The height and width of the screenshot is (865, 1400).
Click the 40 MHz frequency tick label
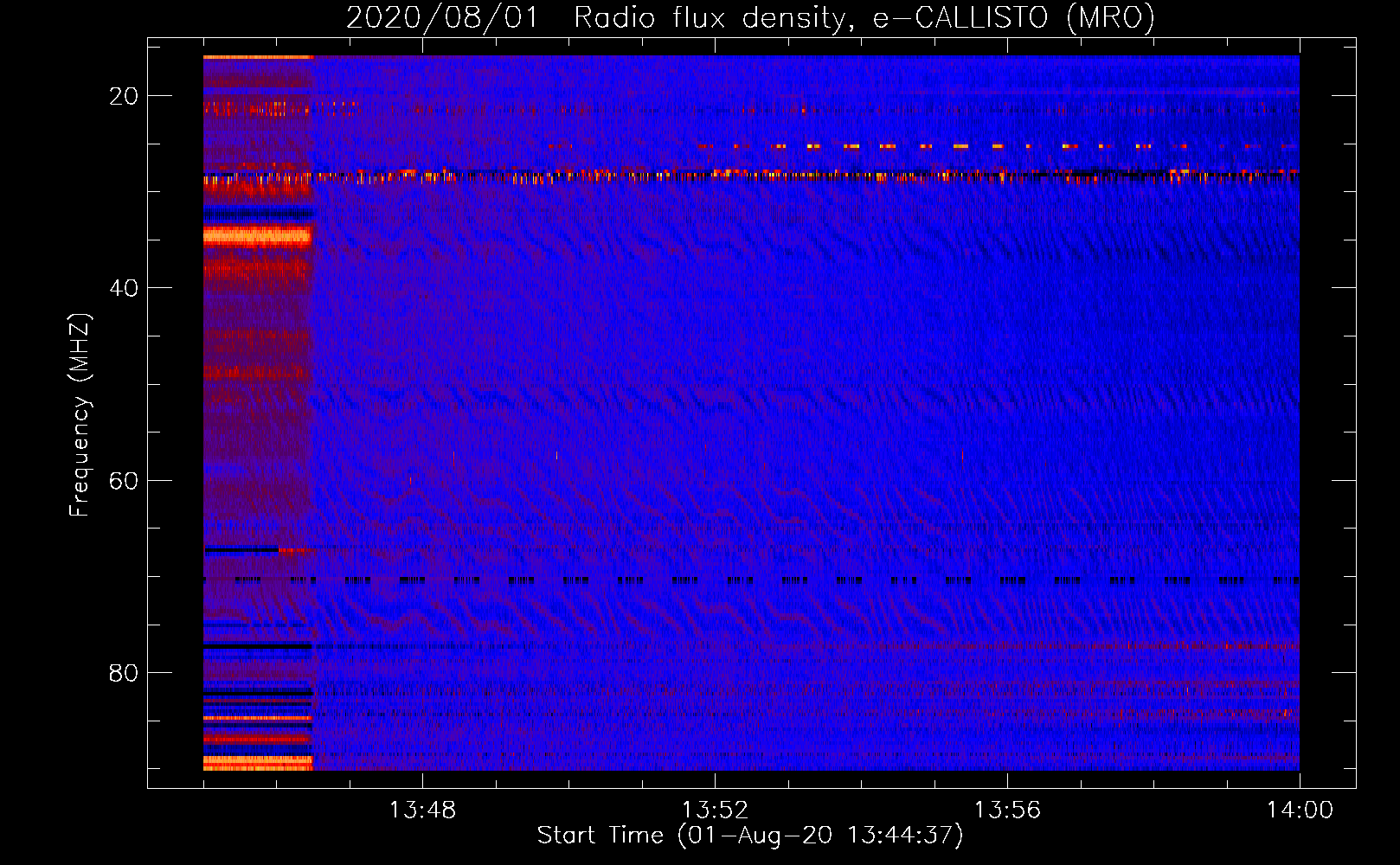[124, 288]
